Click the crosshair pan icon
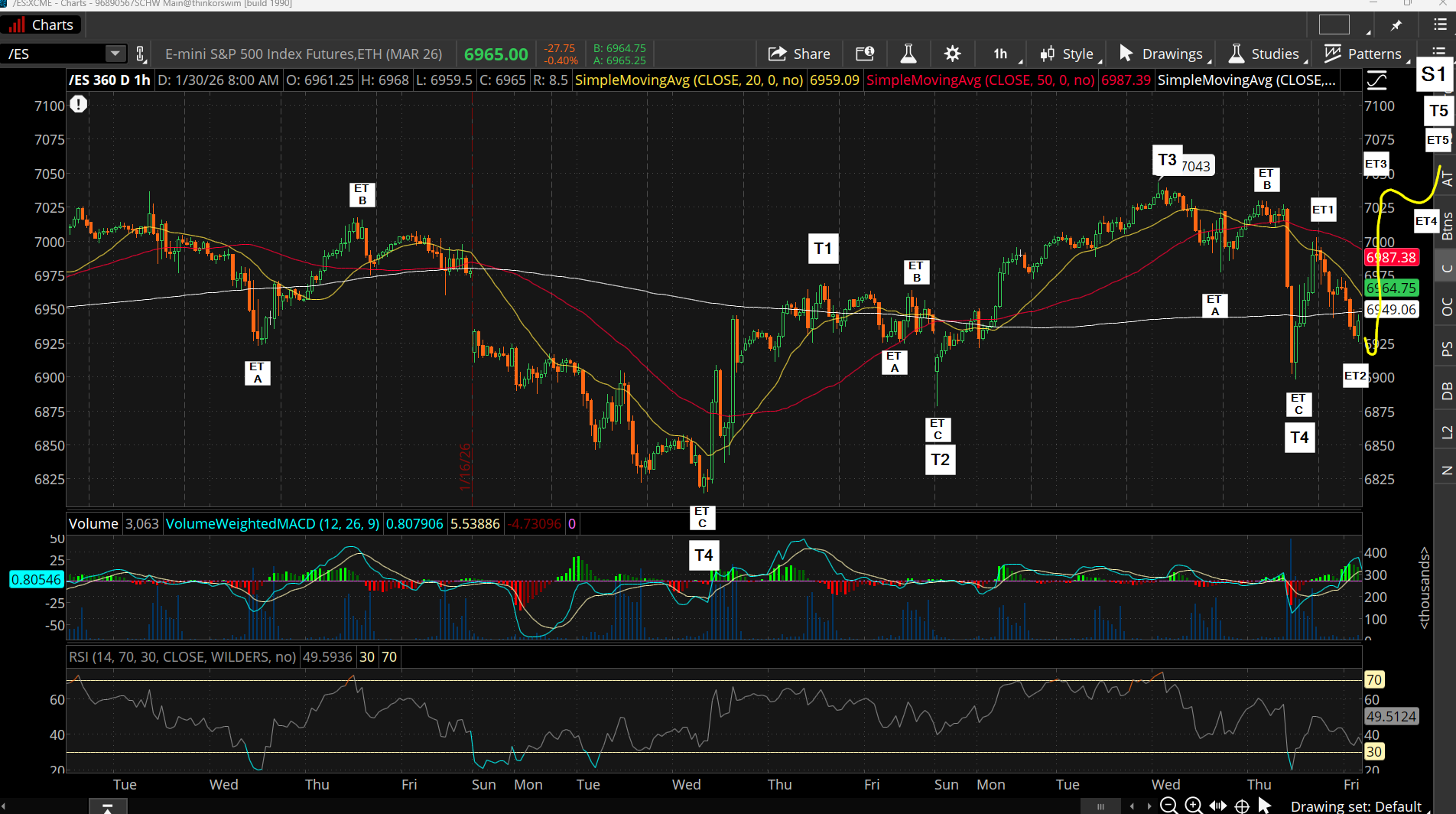The height and width of the screenshot is (814, 1456). (x=1243, y=806)
